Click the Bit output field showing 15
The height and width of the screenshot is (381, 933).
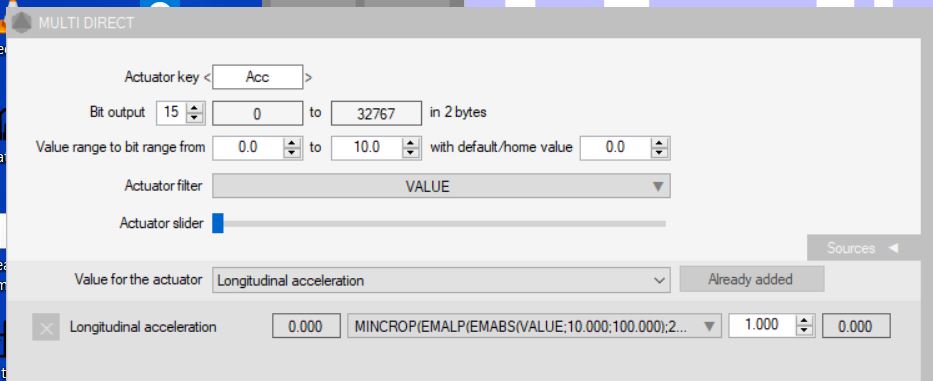click(x=171, y=113)
